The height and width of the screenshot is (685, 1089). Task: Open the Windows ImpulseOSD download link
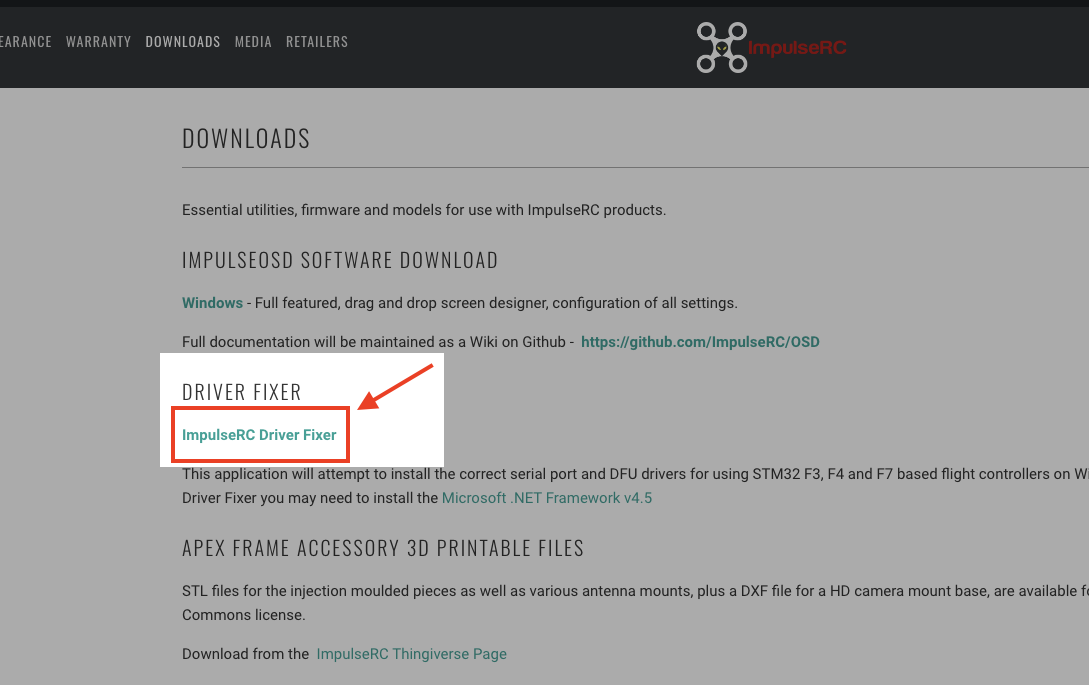click(x=213, y=303)
